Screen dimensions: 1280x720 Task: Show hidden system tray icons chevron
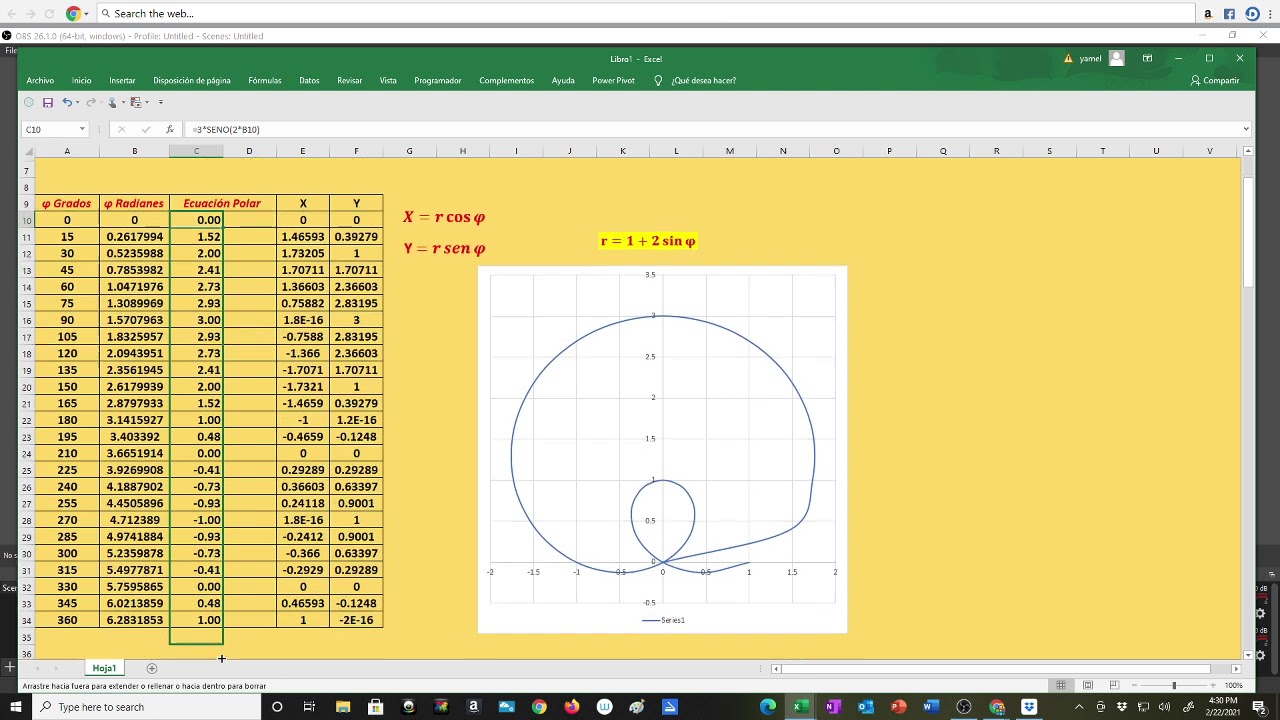(x=1079, y=707)
